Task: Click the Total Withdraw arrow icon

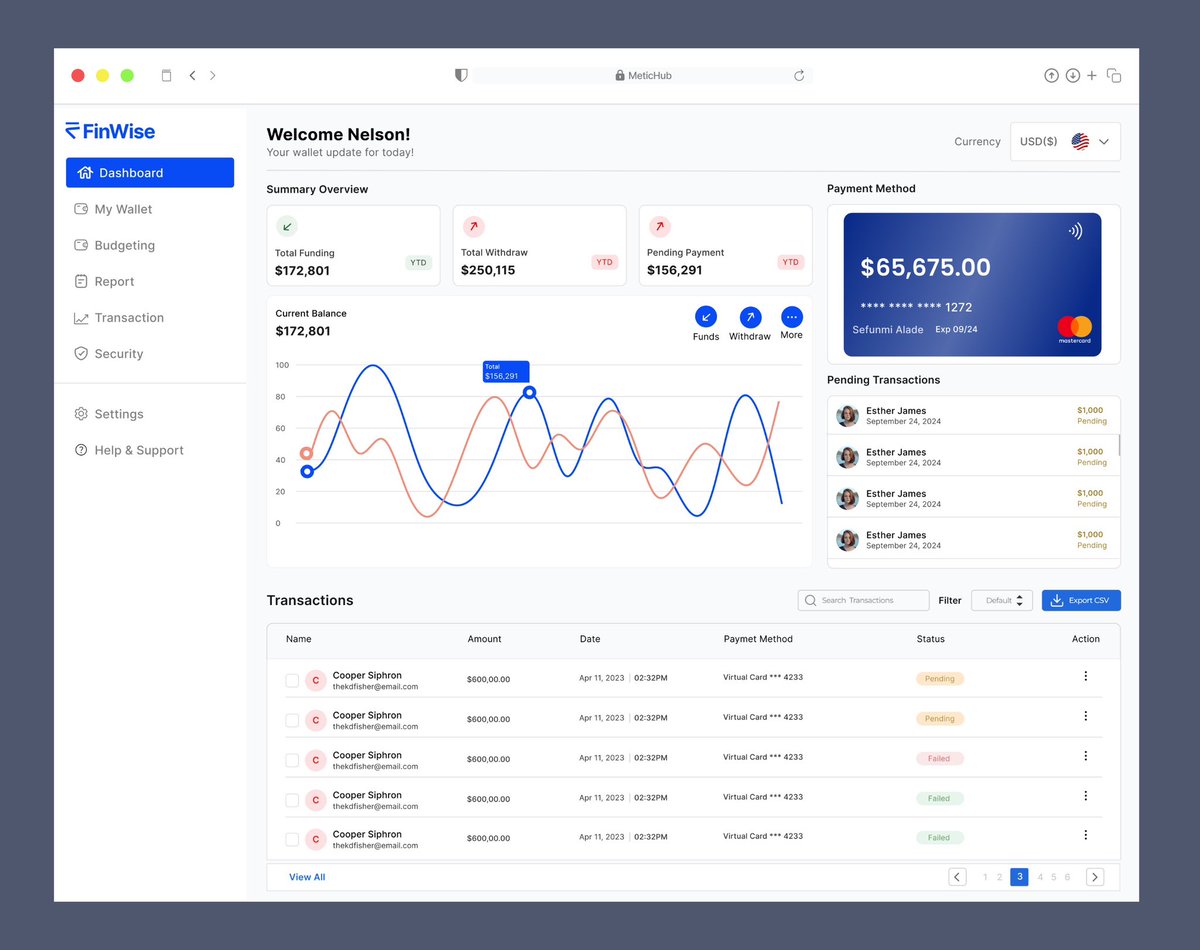Action: point(473,226)
